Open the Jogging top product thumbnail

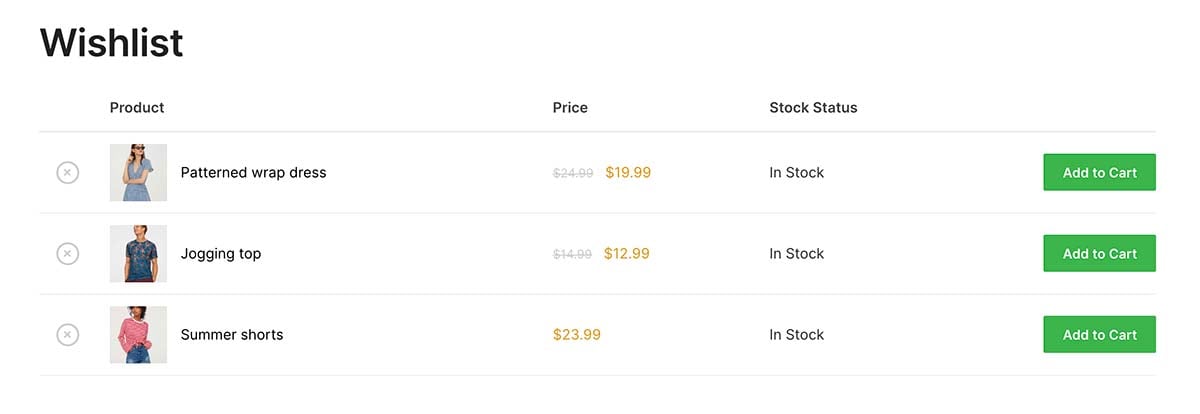[138, 254]
